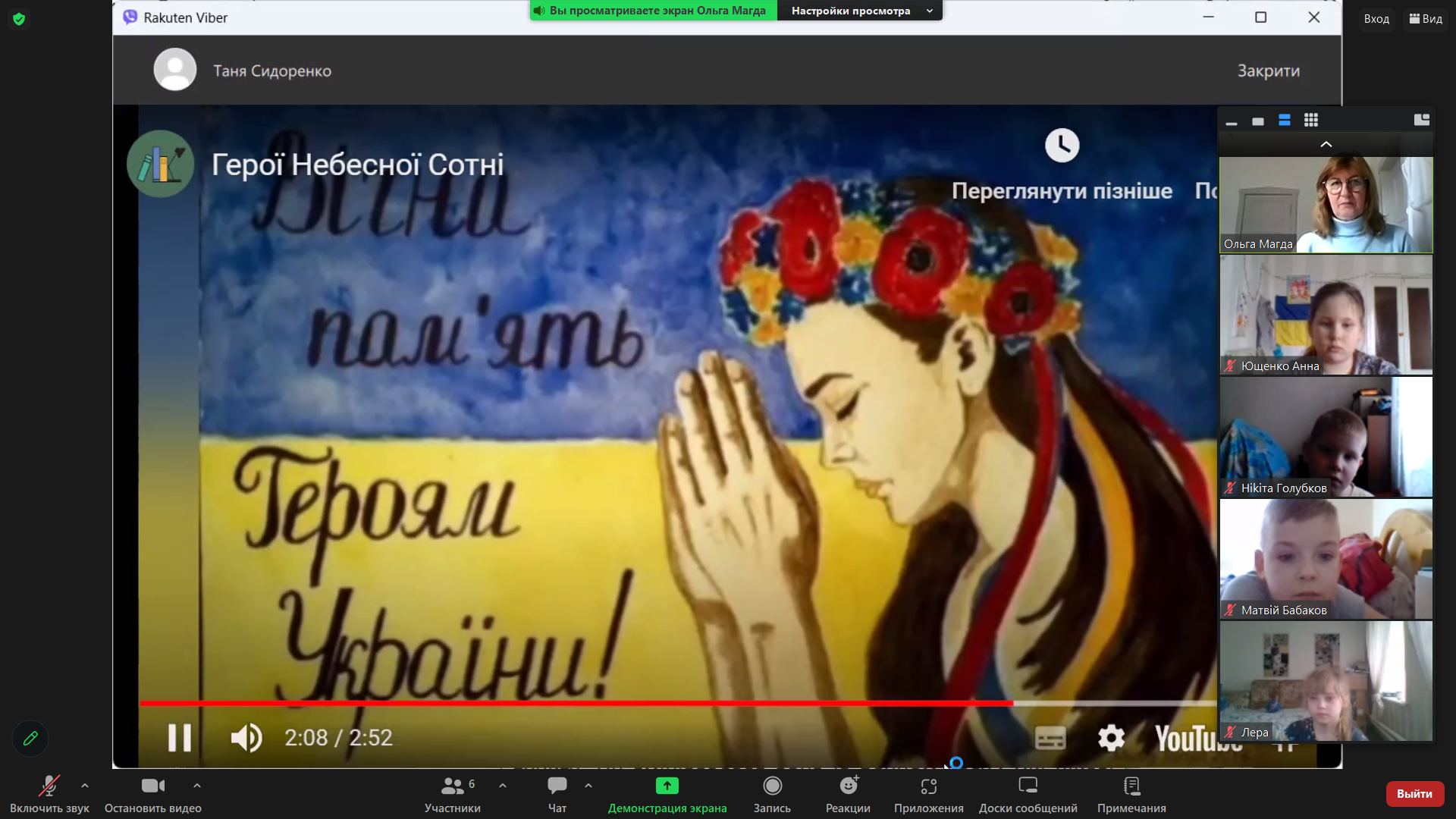Screen dimensions: 1456x819
Task: Click the channel avatar in video header
Action: pos(161,164)
